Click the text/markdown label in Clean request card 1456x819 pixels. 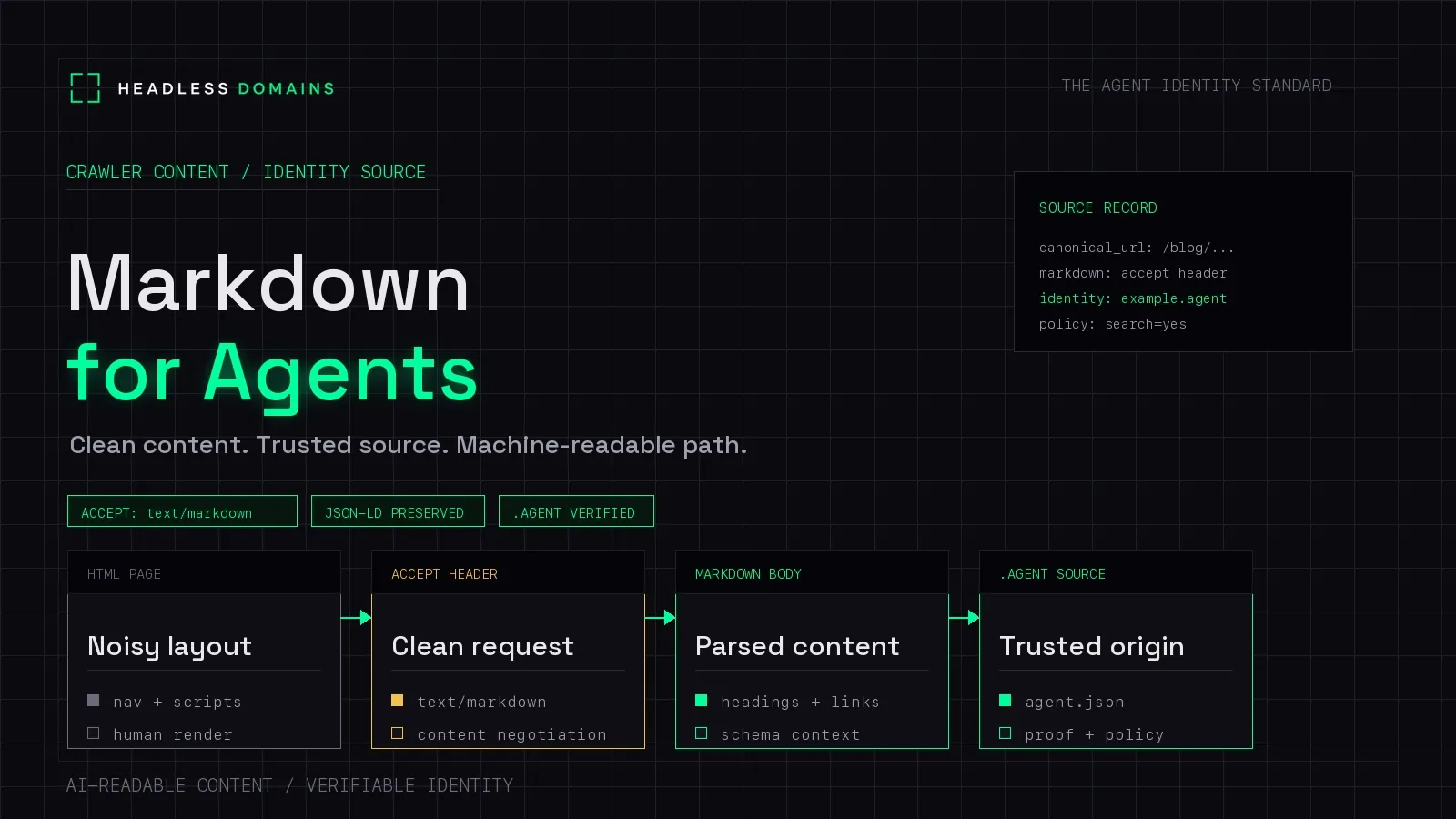tap(482, 702)
